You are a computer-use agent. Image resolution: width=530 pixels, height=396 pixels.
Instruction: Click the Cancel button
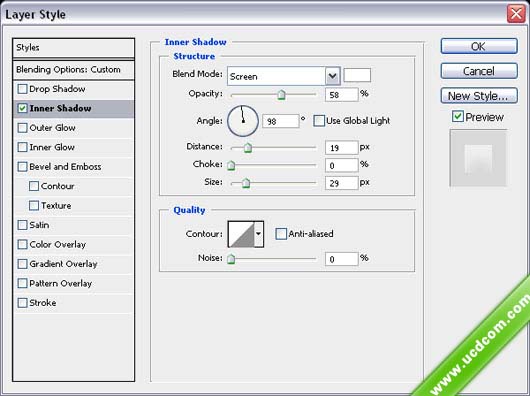479,71
